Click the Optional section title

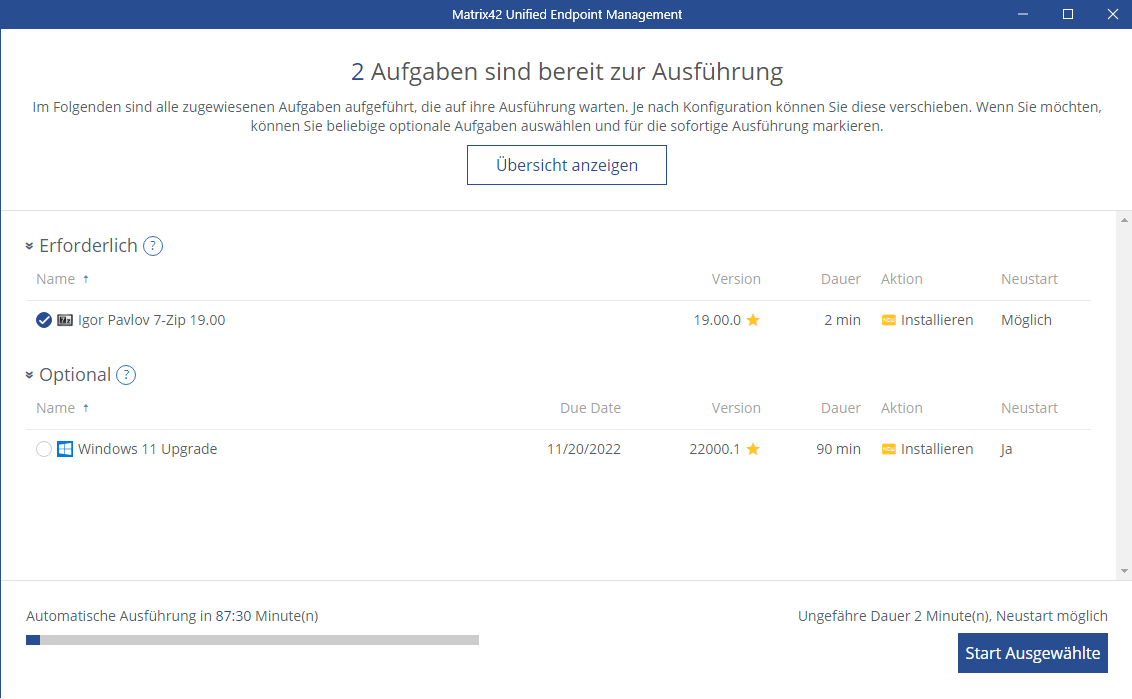pyautogui.click(x=75, y=375)
